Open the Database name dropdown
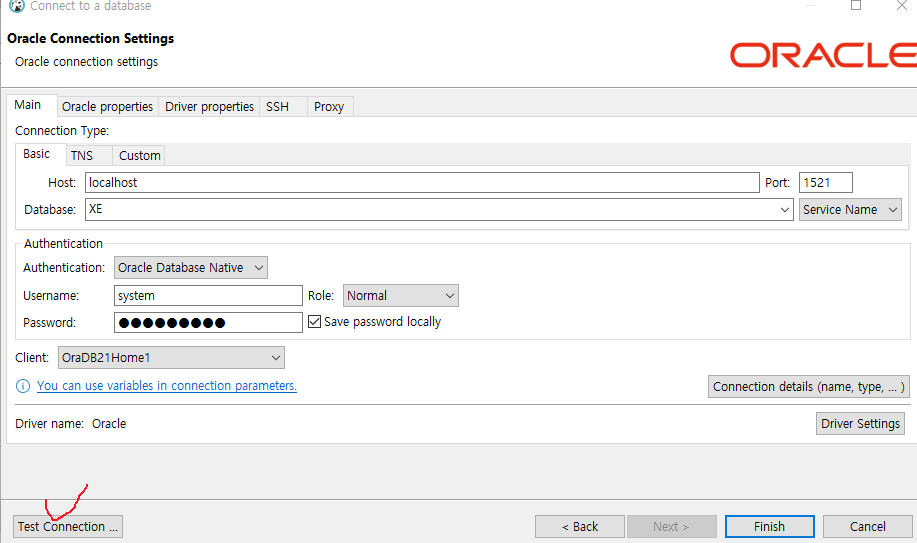This screenshot has width=917, height=543. [784, 209]
